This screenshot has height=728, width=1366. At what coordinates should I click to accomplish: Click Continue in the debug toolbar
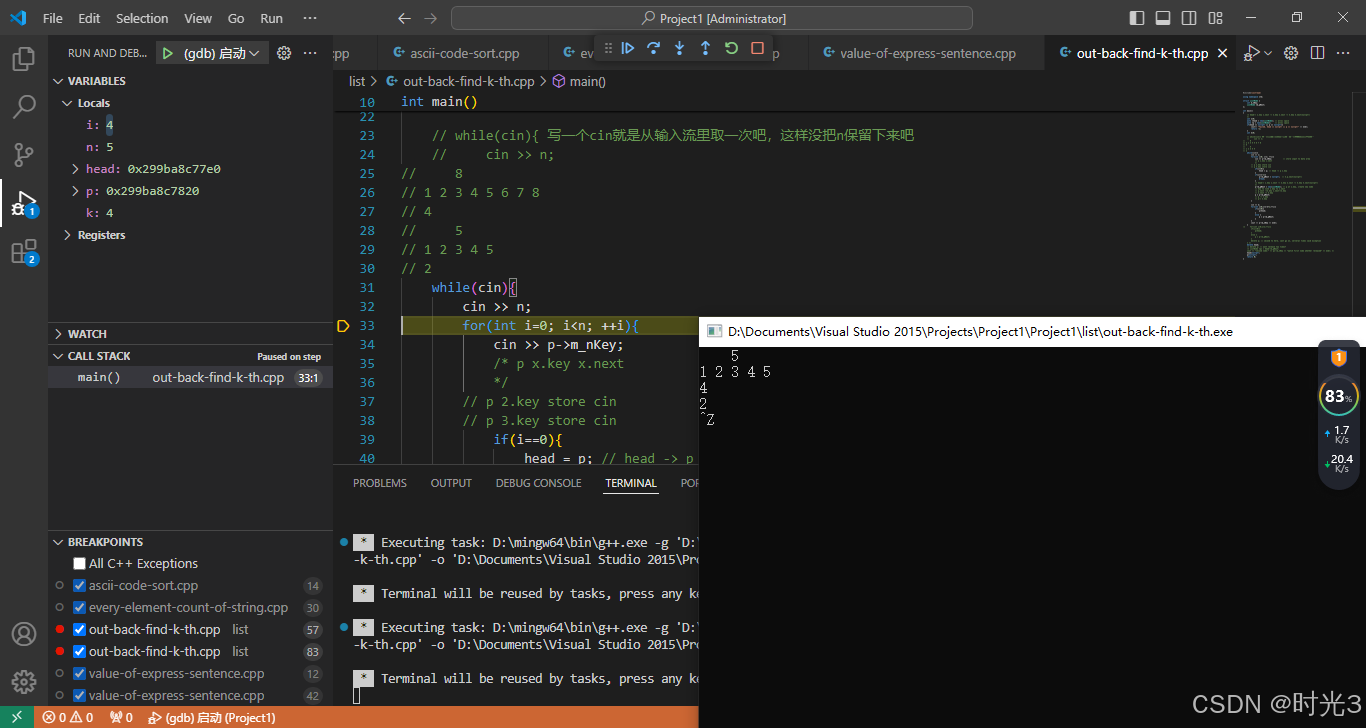click(628, 48)
